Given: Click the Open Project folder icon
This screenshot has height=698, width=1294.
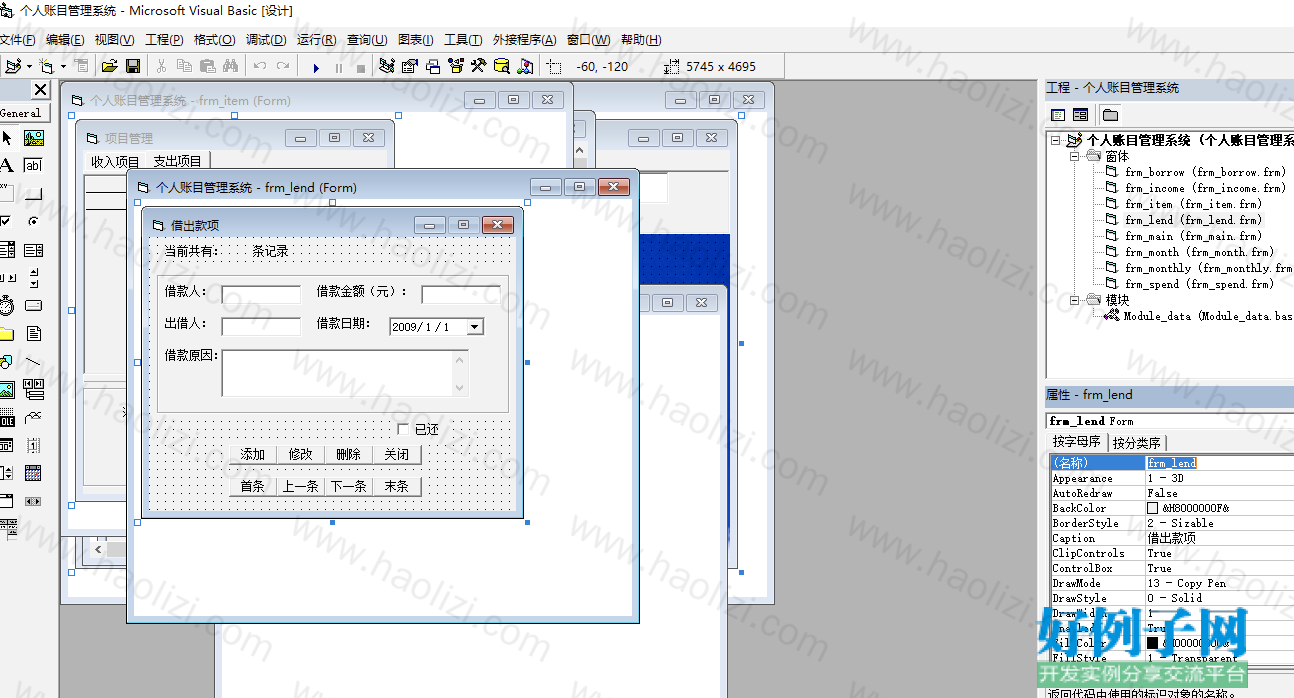Looking at the screenshot, I should (110, 66).
